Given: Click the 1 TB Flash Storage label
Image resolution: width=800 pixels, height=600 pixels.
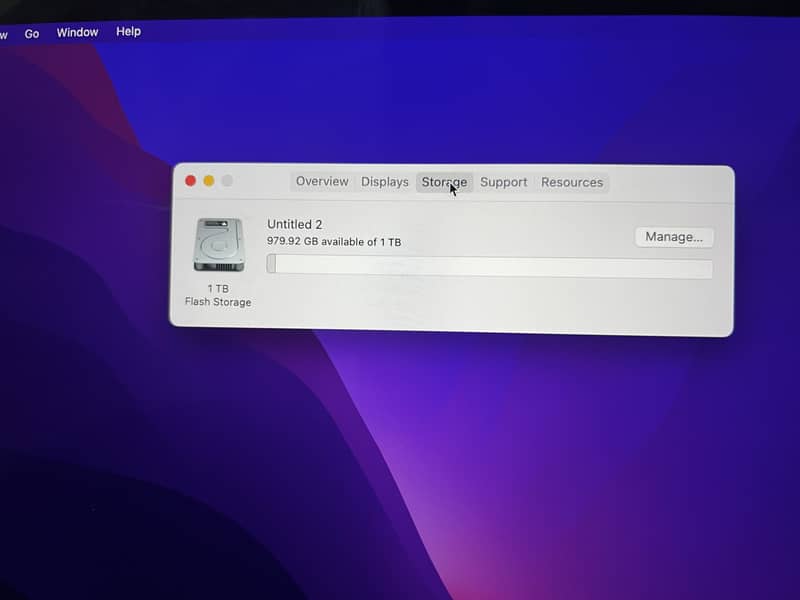Looking at the screenshot, I should pyautogui.click(x=218, y=295).
